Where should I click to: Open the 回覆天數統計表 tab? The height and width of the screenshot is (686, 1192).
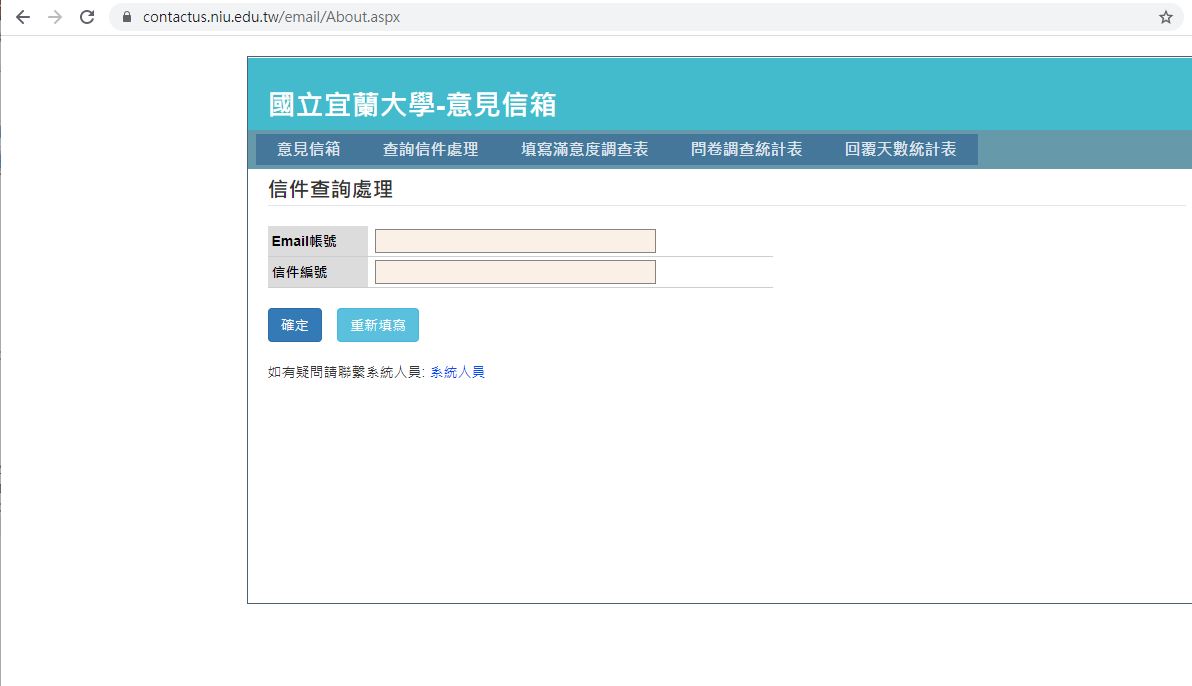tap(900, 149)
